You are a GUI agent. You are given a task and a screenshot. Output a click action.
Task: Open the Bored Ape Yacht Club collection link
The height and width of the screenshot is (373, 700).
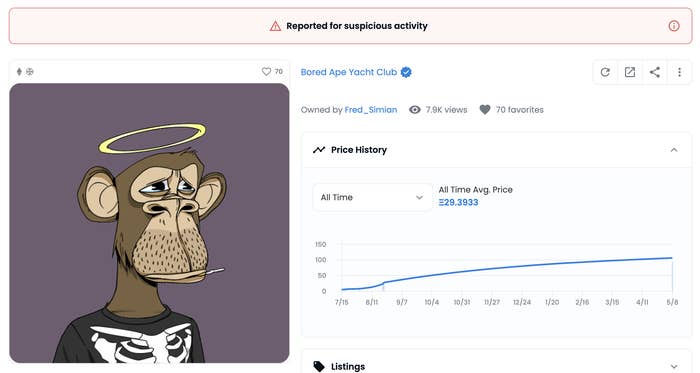(349, 72)
